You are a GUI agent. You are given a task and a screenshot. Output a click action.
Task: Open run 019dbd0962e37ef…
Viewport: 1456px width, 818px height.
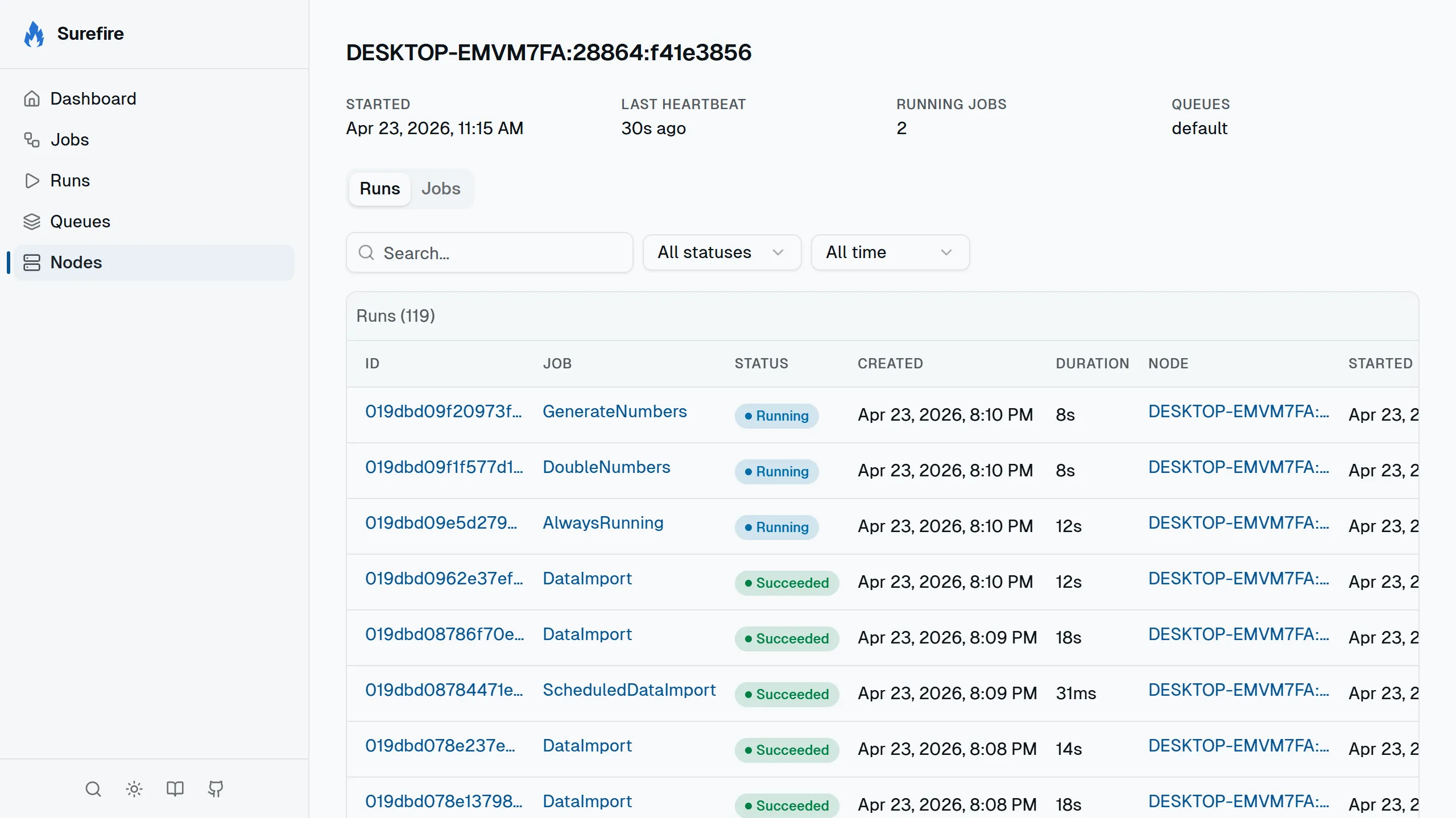444,579
